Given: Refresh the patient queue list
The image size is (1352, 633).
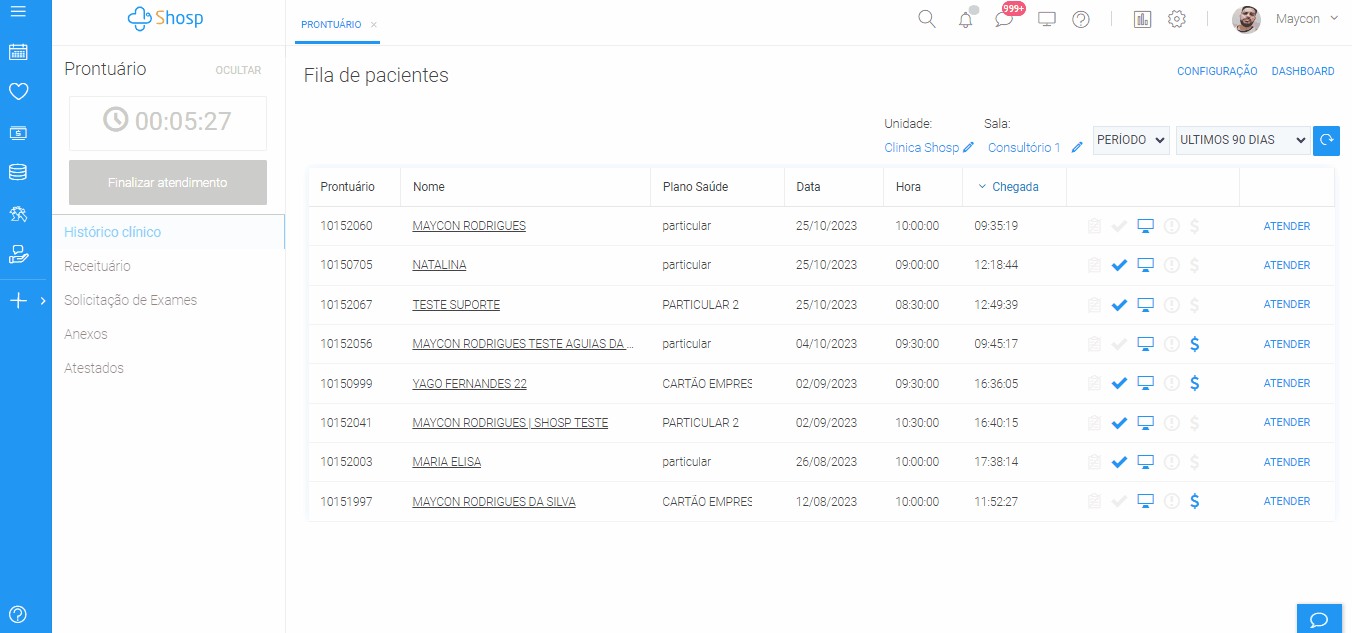Looking at the screenshot, I should click(1326, 141).
